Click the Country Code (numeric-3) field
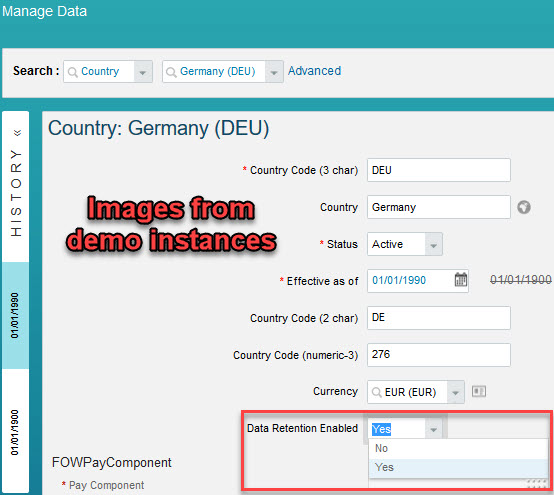Image resolution: width=554 pixels, height=495 pixels. [438, 355]
